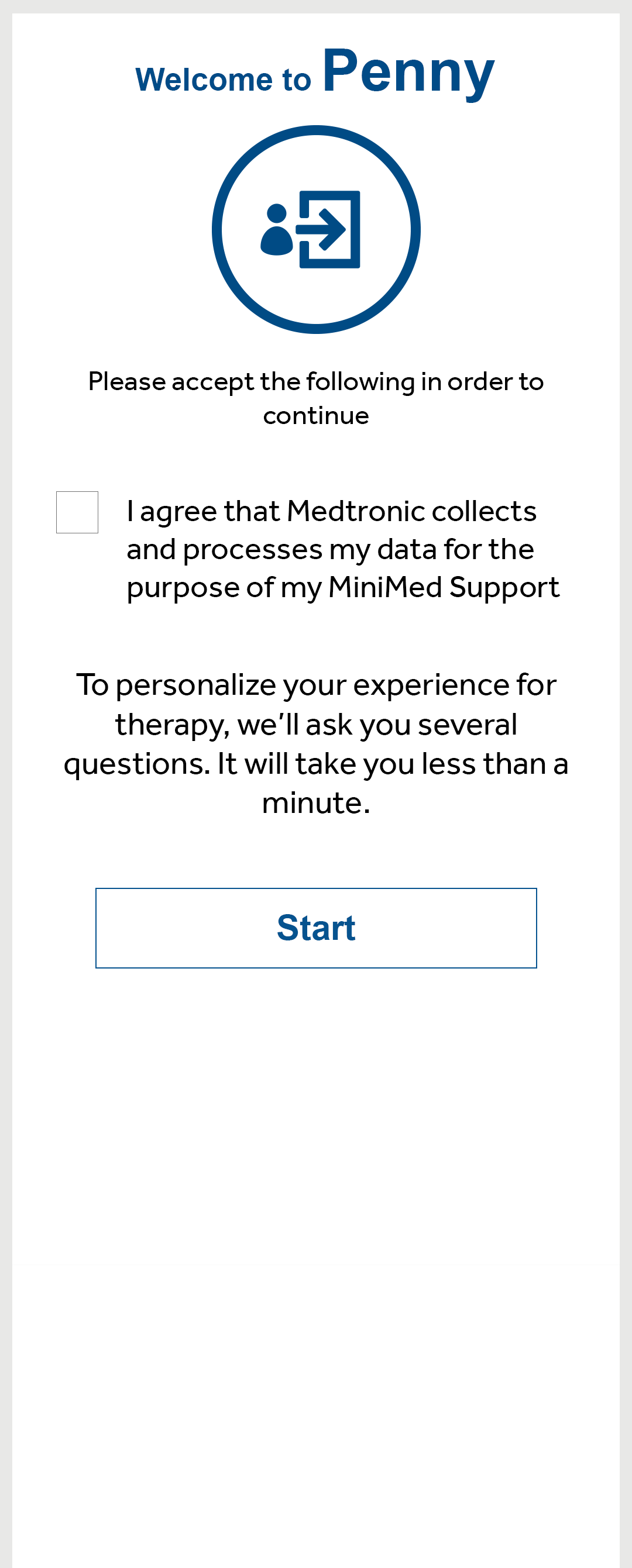Click the "MiniMed Support" text
Screen dimensions: 632x1568
(x=443, y=587)
